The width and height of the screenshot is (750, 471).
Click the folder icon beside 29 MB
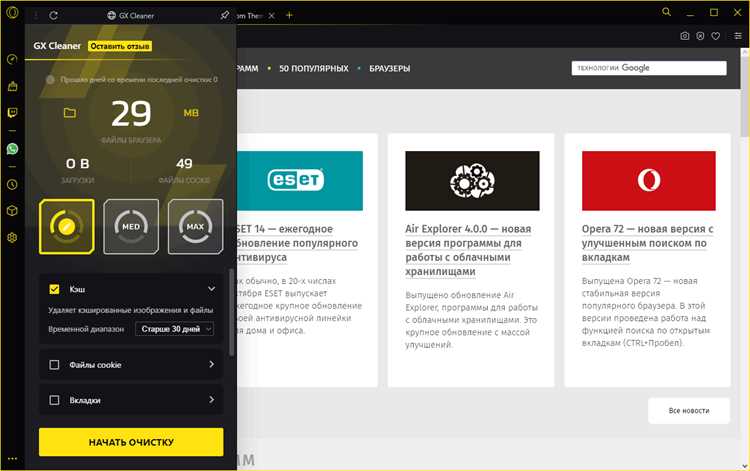coord(70,113)
